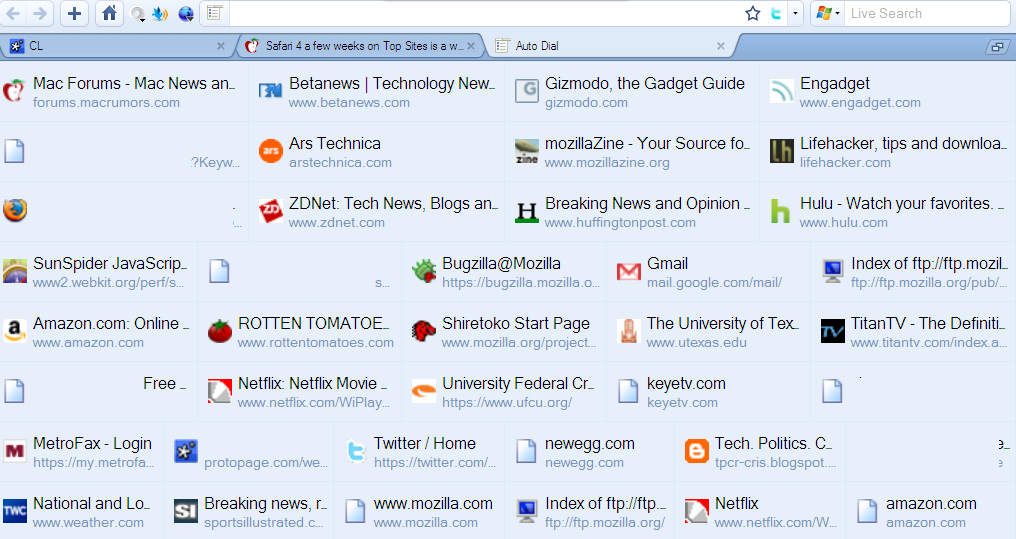Switch to the CL tab
This screenshot has width=1016, height=539.
tap(117, 46)
